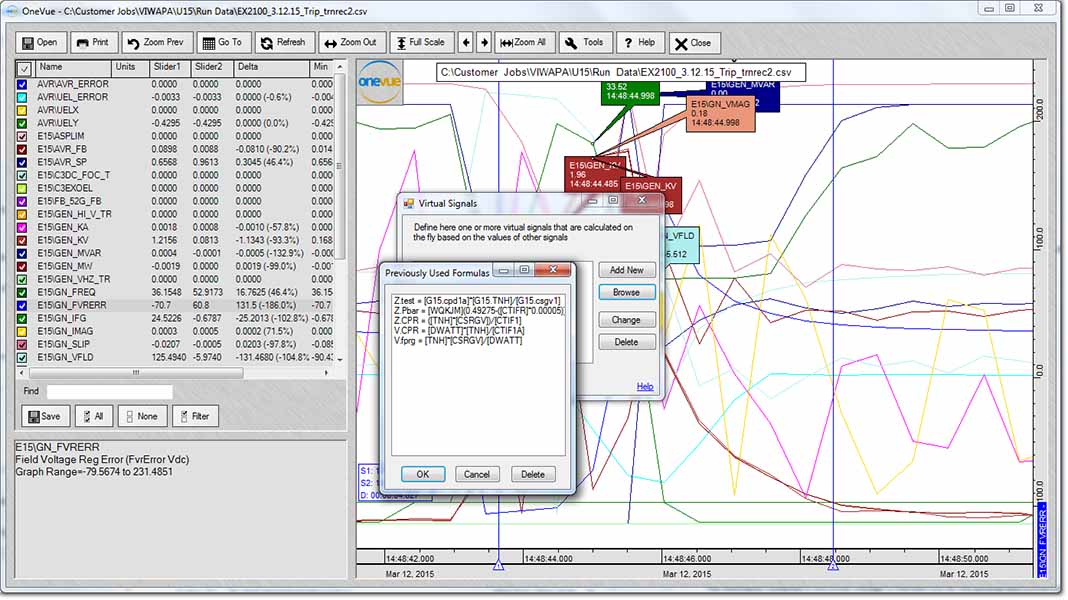Click in the Find signal text field

pyautogui.click(x=109, y=392)
